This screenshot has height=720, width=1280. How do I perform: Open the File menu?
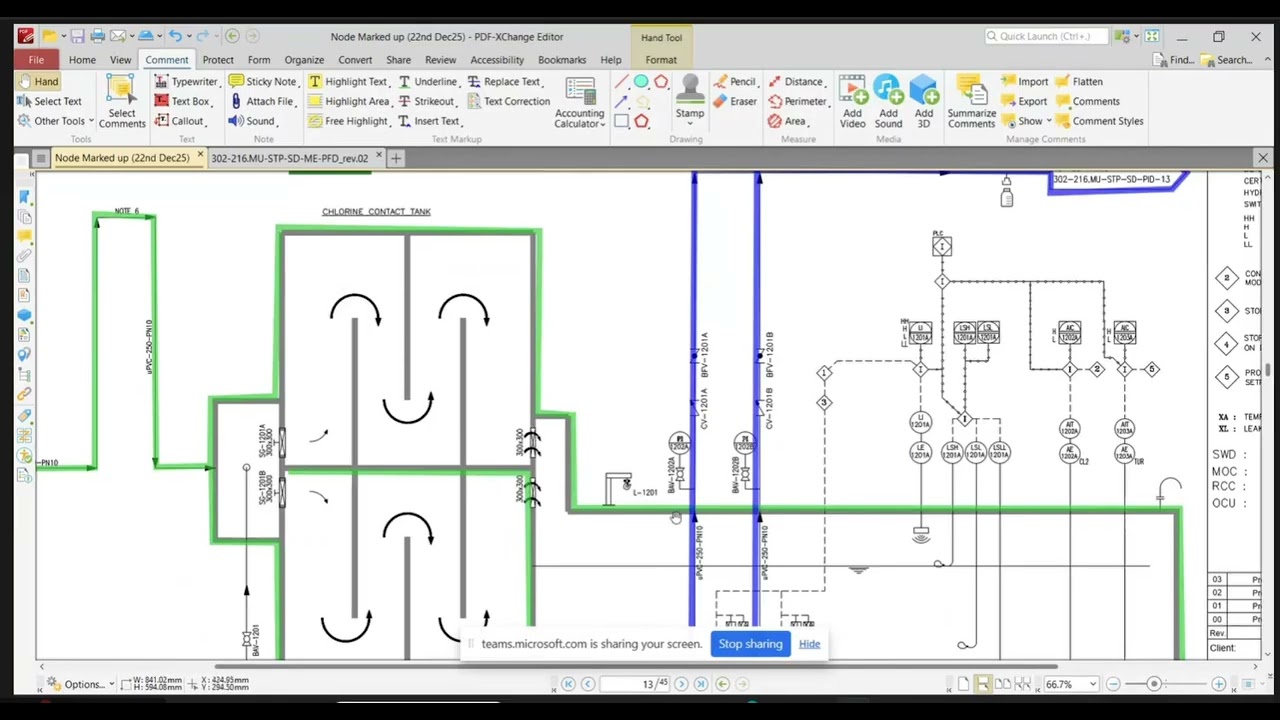point(36,60)
